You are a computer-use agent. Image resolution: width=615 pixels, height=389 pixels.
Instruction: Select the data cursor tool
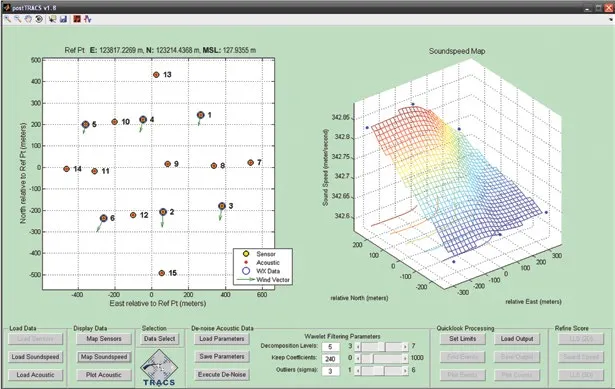click(x=53, y=19)
